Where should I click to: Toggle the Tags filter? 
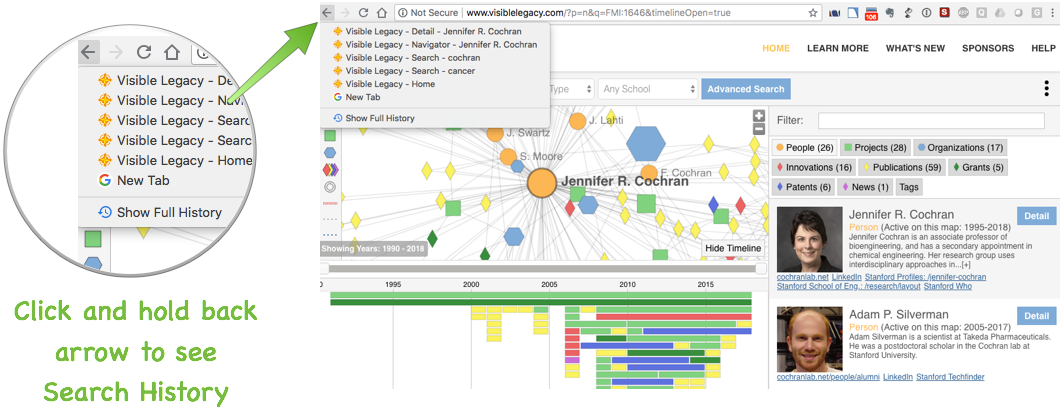[x=908, y=187]
